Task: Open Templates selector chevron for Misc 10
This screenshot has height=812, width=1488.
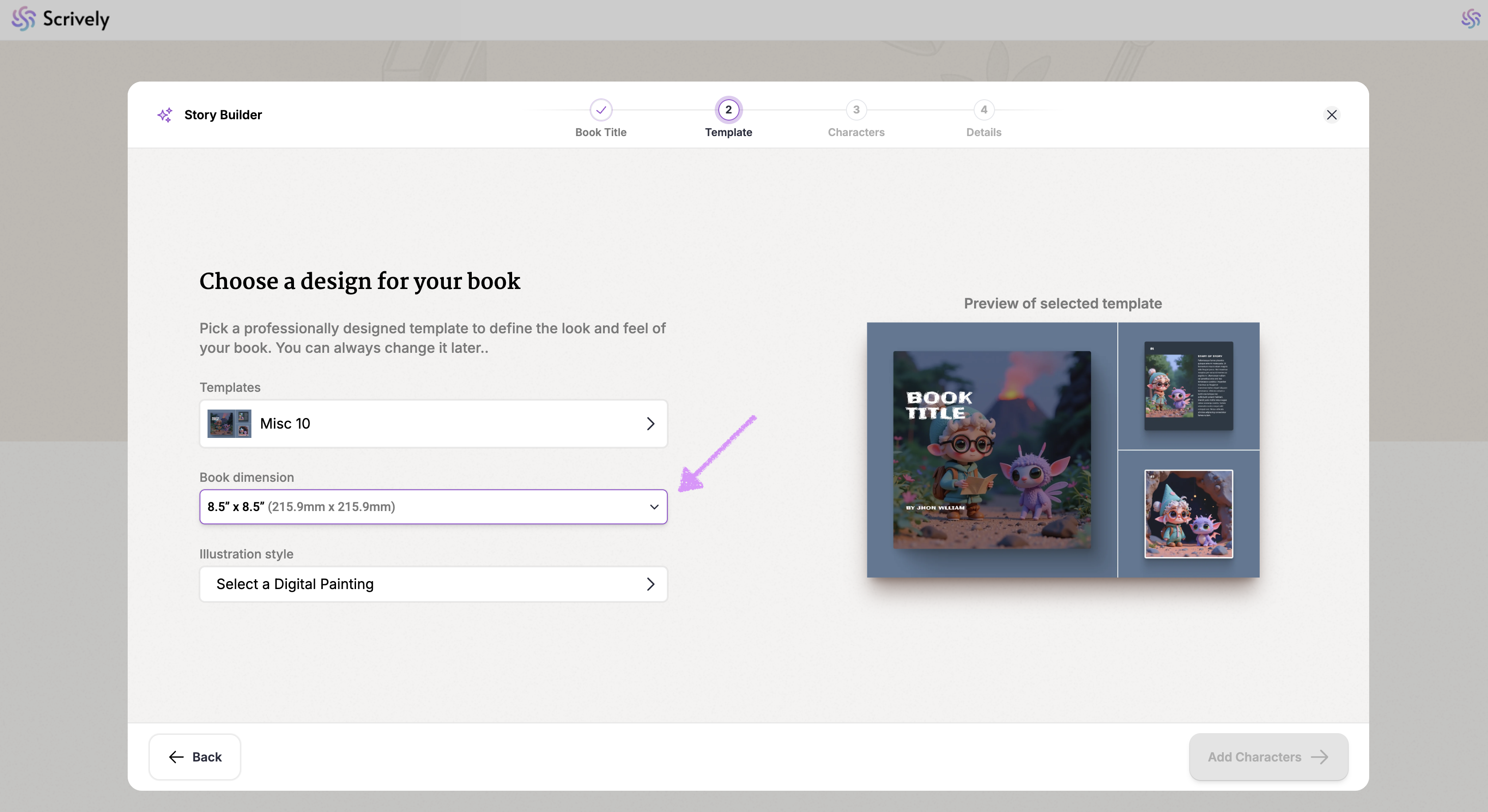Action: pyautogui.click(x=650, y=423)
